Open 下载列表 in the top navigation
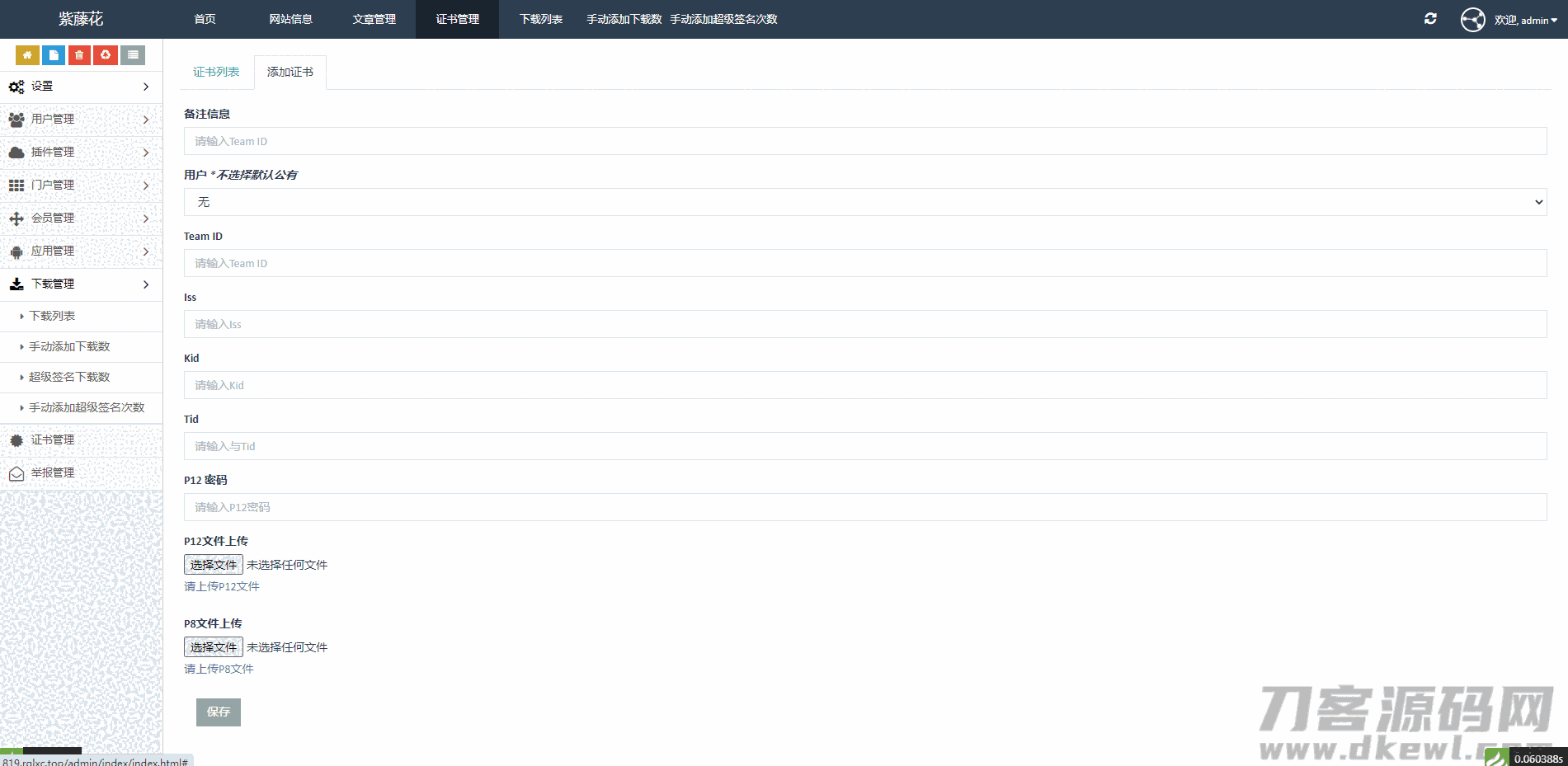 click(540, 19)
